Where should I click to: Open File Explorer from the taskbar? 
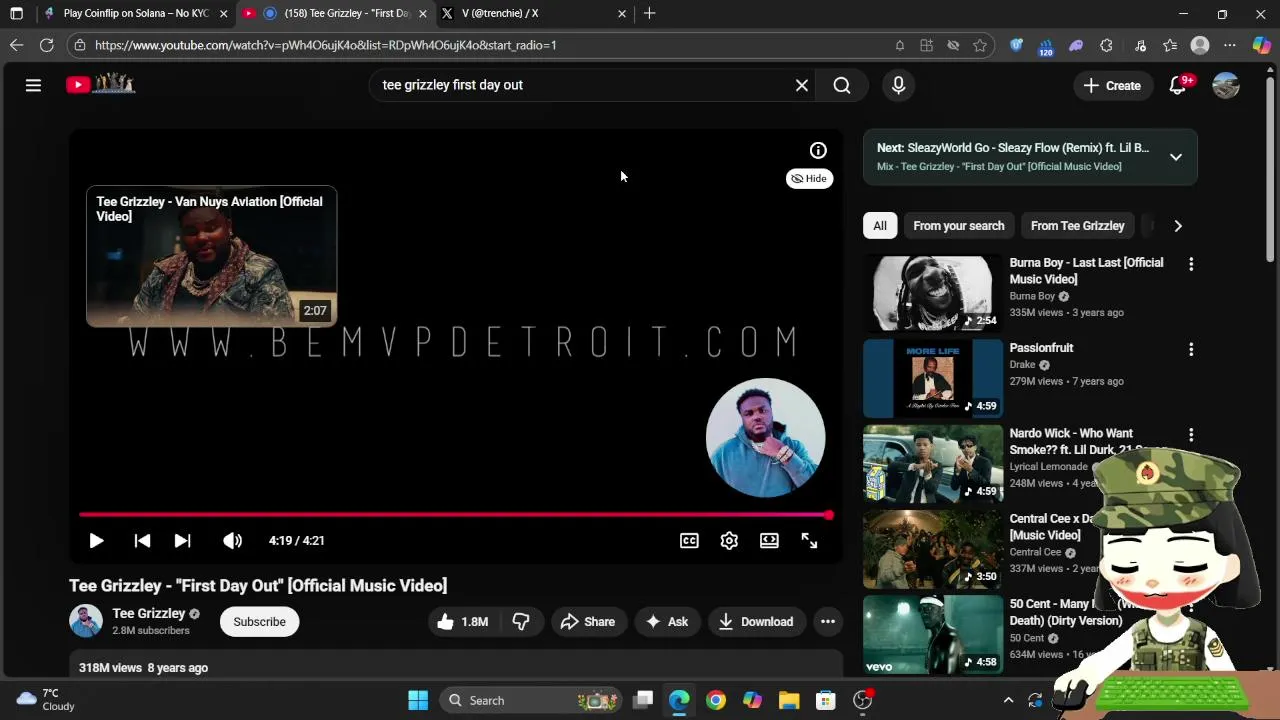pyautogui.click(x=789, y=700)
